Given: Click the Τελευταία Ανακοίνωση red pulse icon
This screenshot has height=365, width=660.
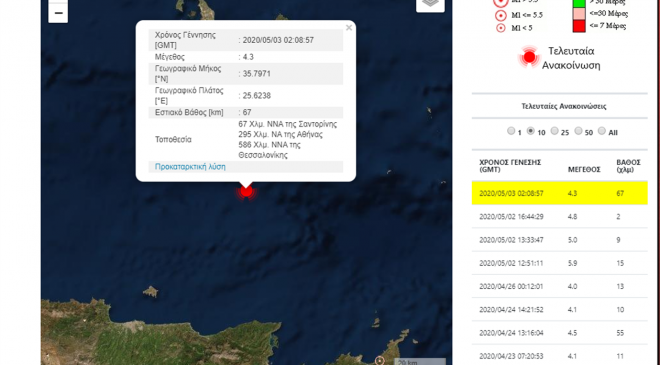Looking at the screenshot, I should point(529,57).
